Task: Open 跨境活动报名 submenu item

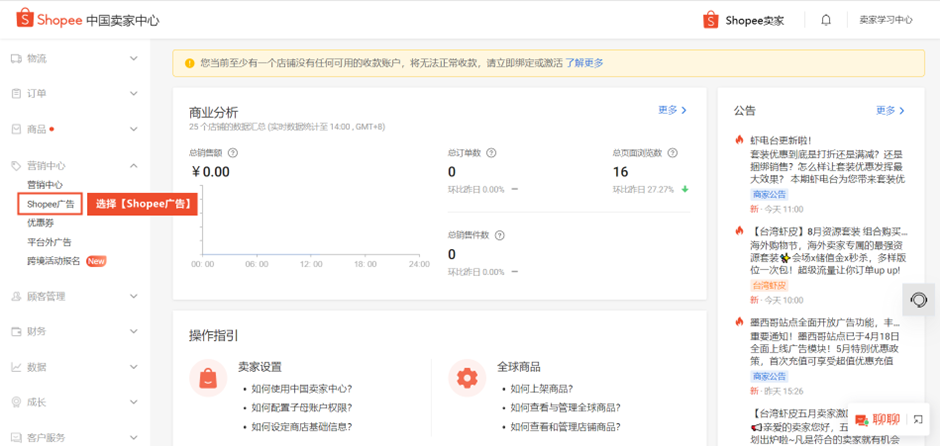Action: 54,261
